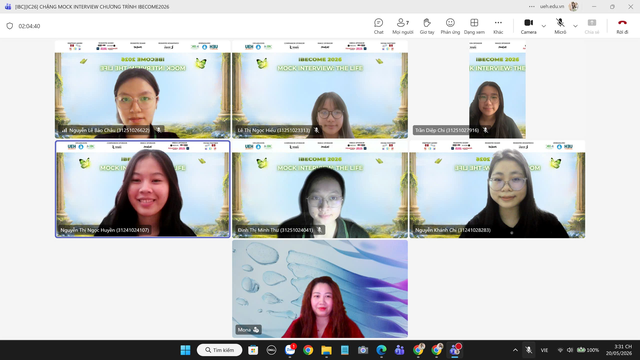The image size is (640, 360).
Task: Show the Mọi người participants list
Action: coord(402,26)
